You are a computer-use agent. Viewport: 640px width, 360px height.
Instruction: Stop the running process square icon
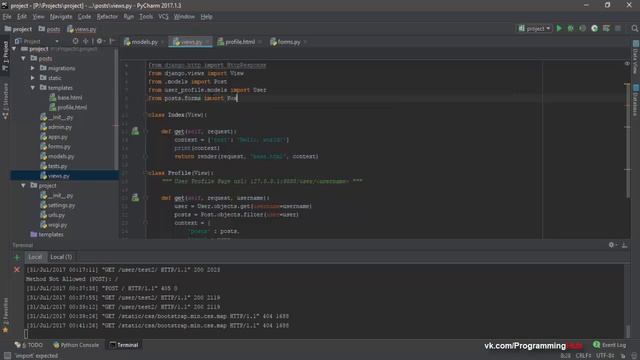(618, 29)
